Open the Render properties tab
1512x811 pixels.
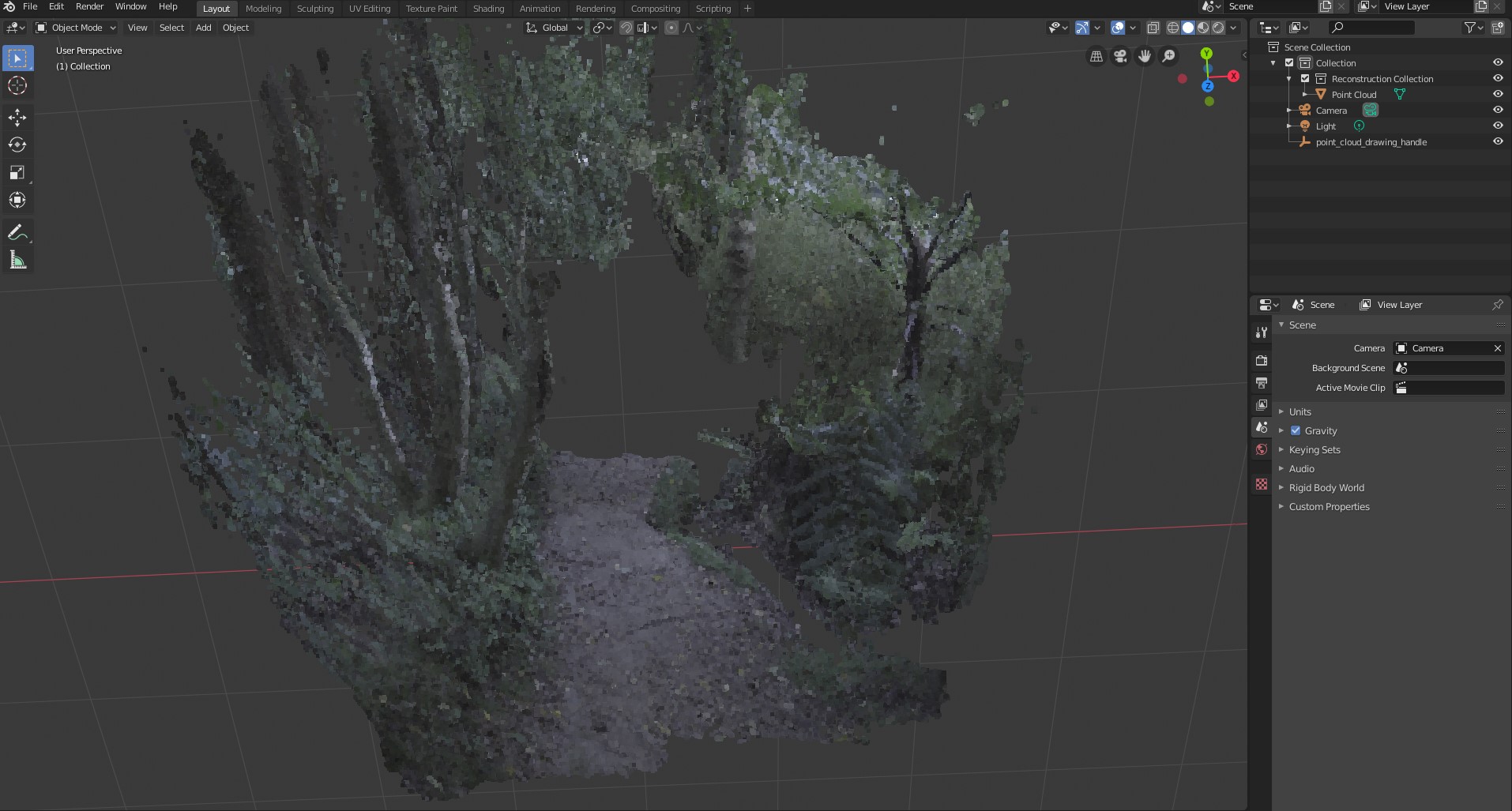click(x=1261, y=361)
